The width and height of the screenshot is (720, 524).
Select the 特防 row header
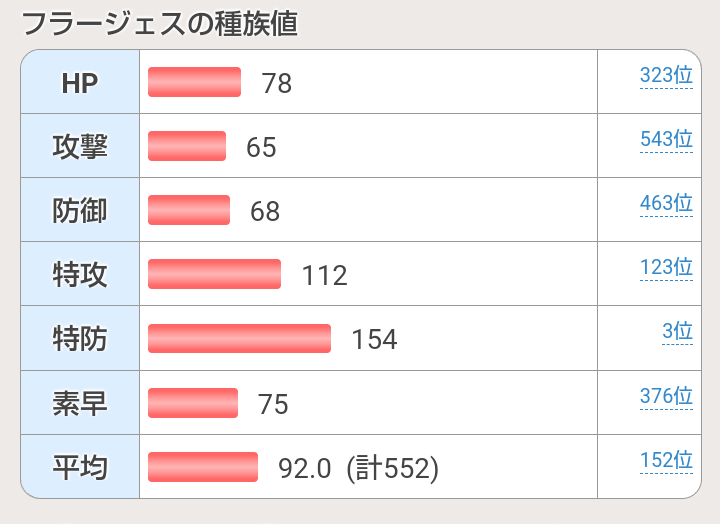(80, 339)
